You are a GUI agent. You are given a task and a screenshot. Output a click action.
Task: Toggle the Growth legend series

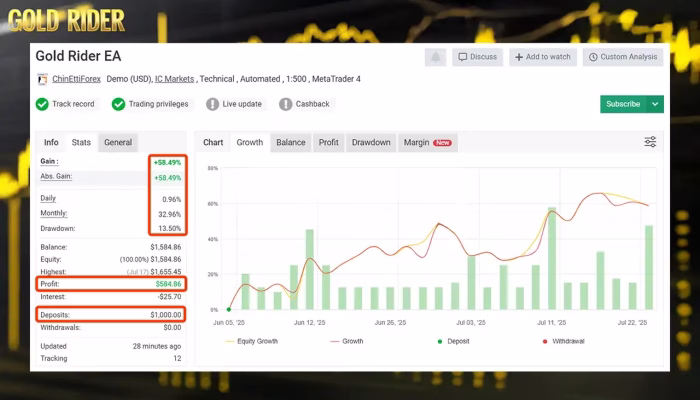point(347,341)
